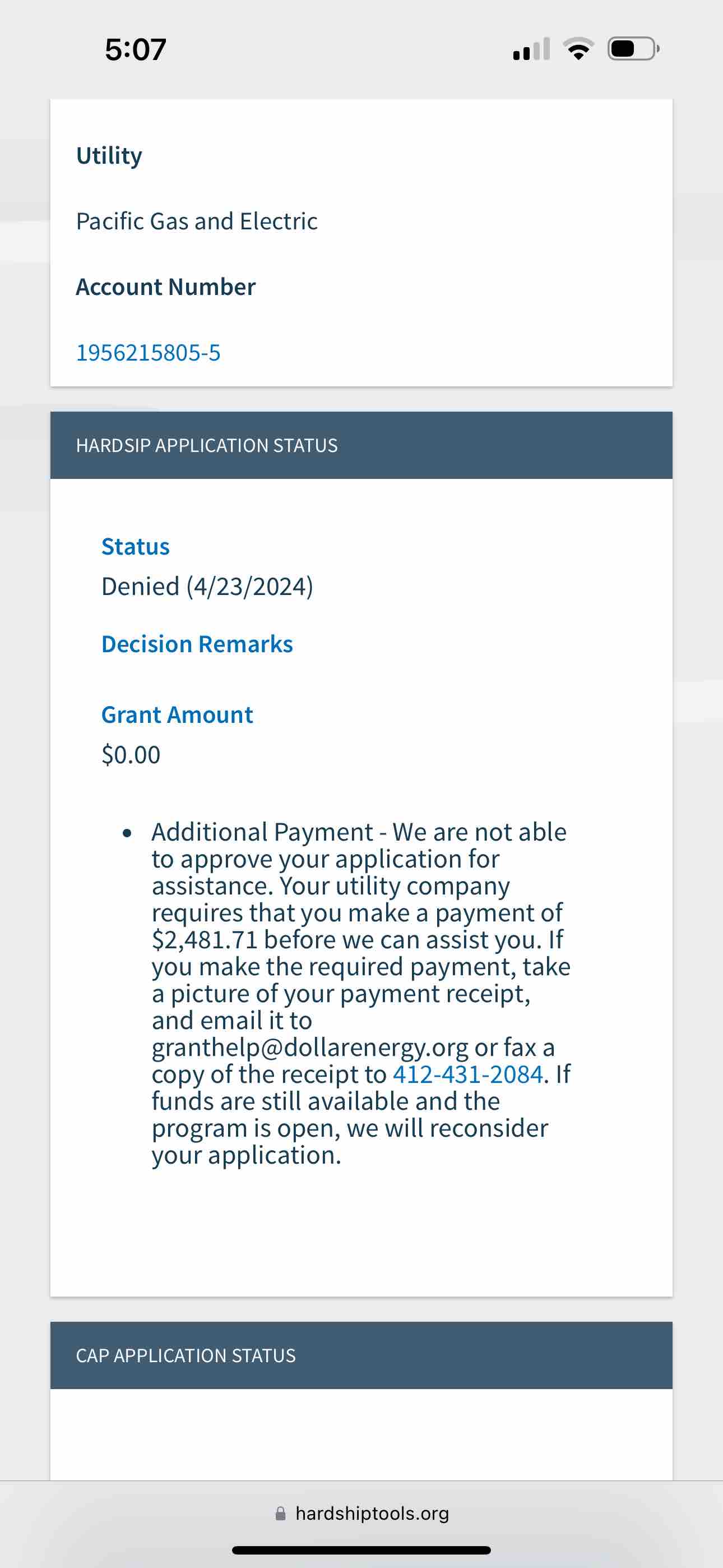Open account number 1956215805-5 link
Image resolution: width=723 pixels, height=1568 pixels.
(148, 352)
